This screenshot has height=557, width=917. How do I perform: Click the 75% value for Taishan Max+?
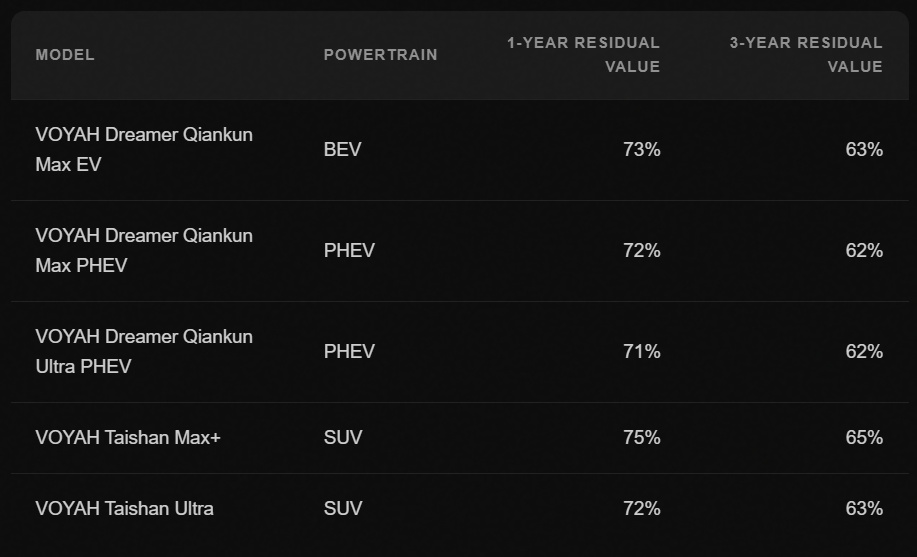642,438
